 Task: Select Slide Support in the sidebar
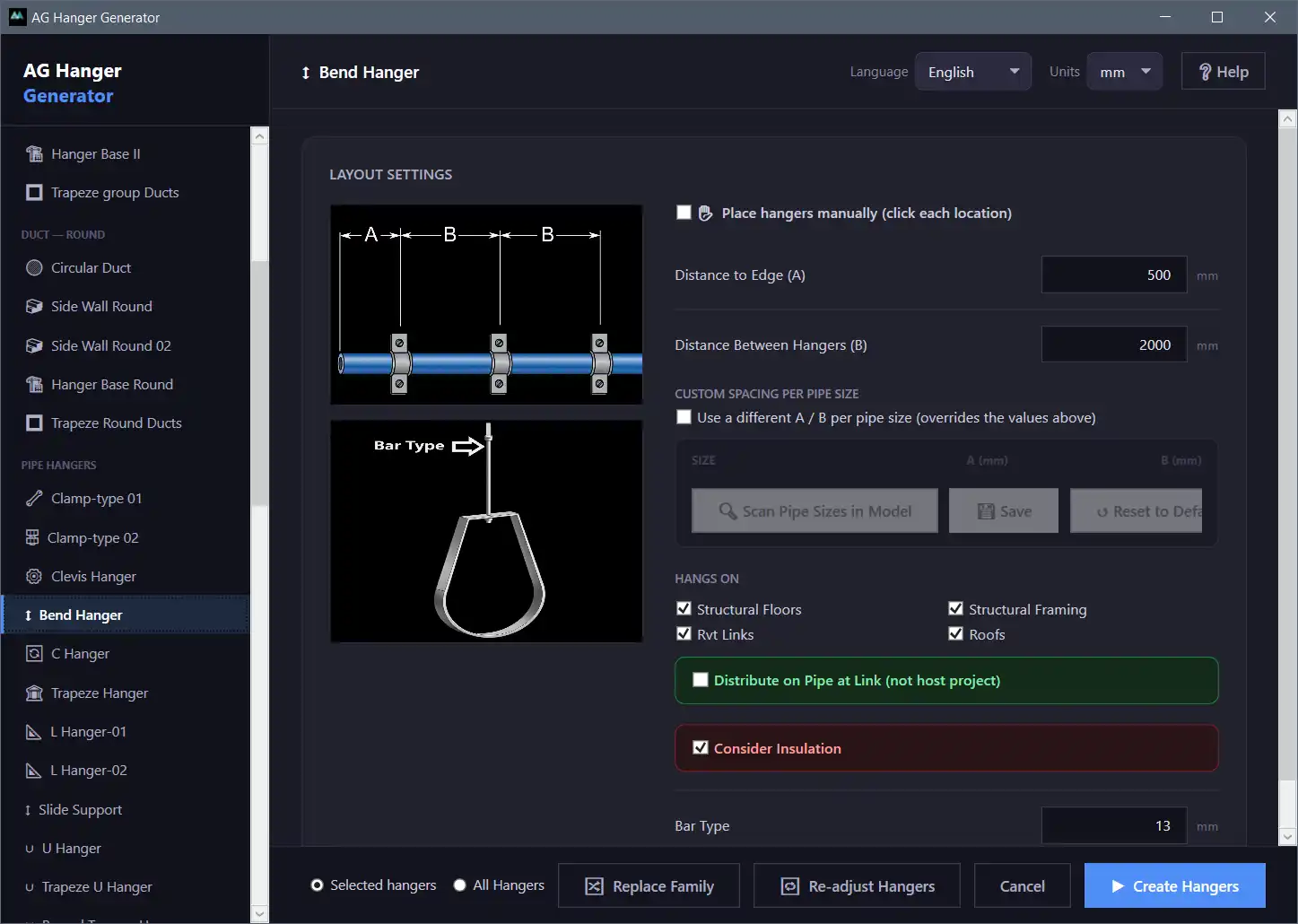coord(126,809)
